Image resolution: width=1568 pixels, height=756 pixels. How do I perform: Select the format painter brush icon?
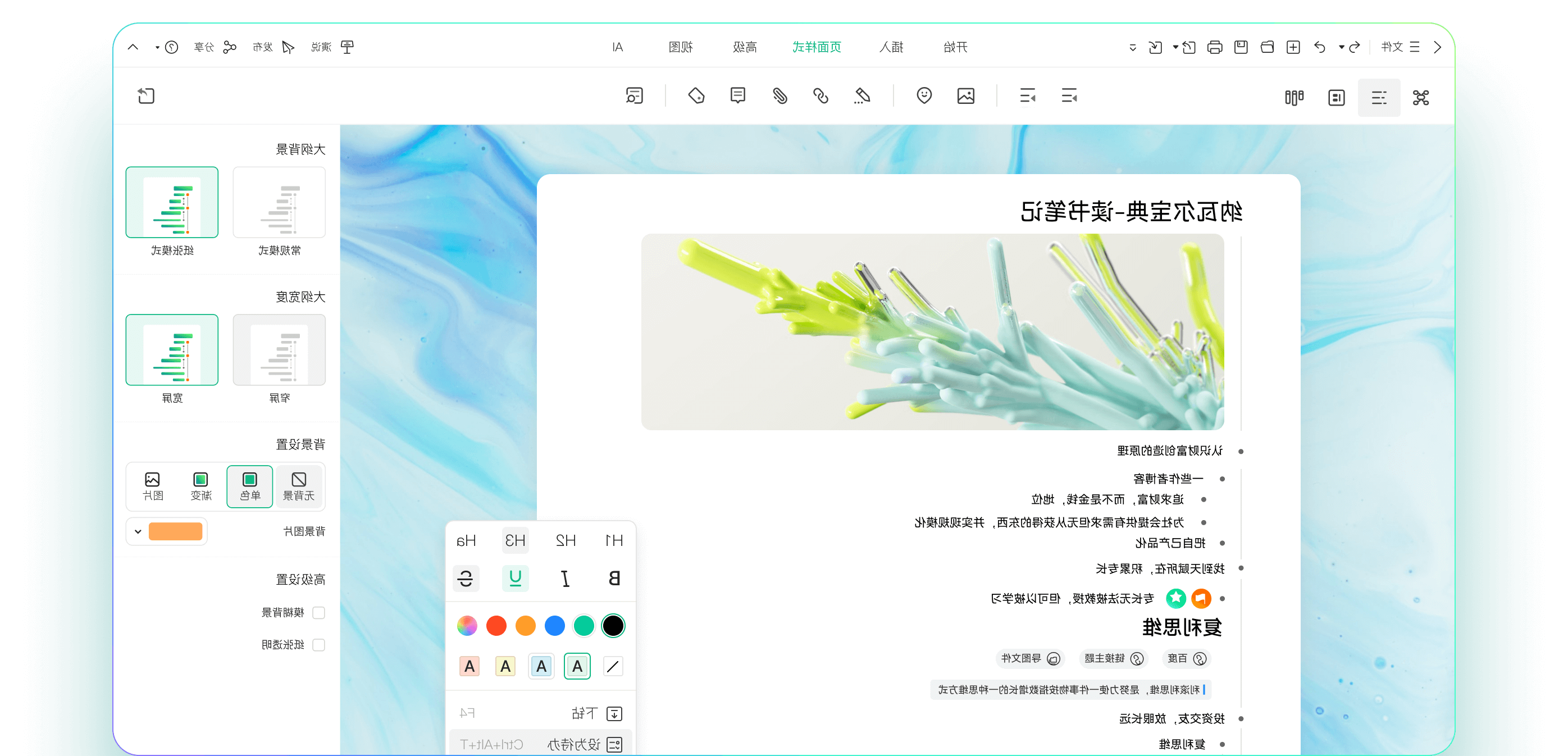click(x=862, y=96)
